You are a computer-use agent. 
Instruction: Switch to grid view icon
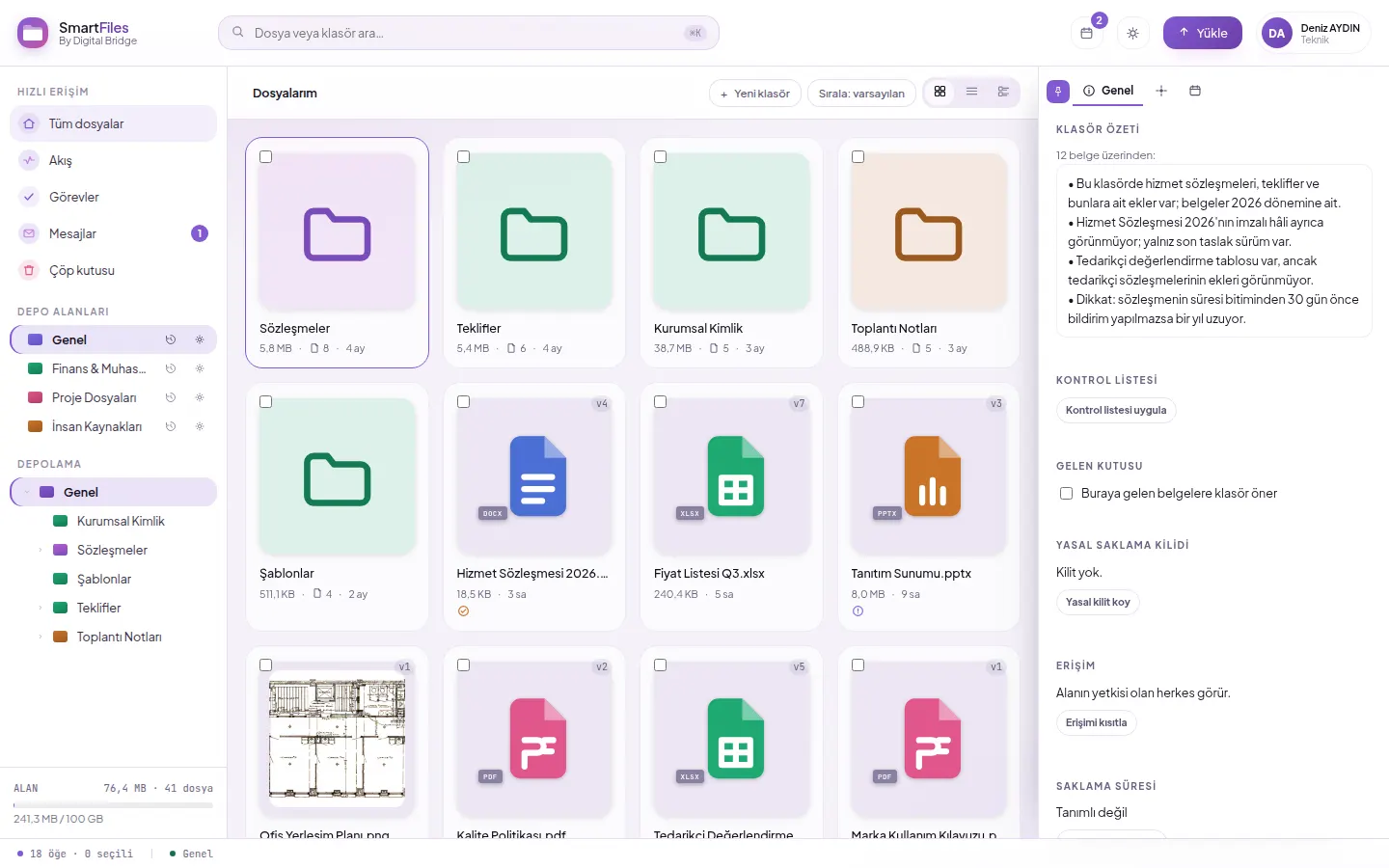coord(940,92)
